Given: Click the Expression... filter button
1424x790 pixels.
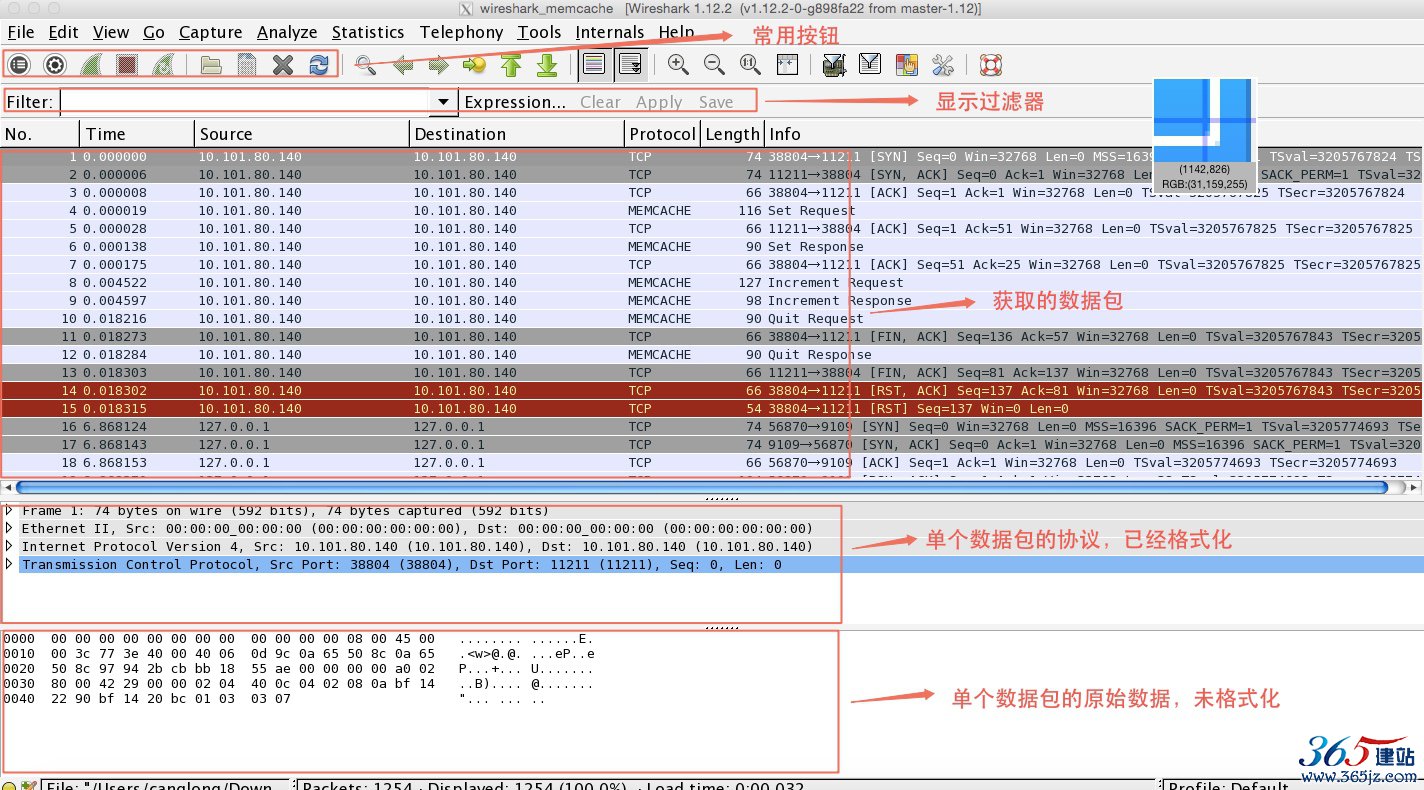Looking at the screenshot, I should pyautogui.click(x=515, y=102).
